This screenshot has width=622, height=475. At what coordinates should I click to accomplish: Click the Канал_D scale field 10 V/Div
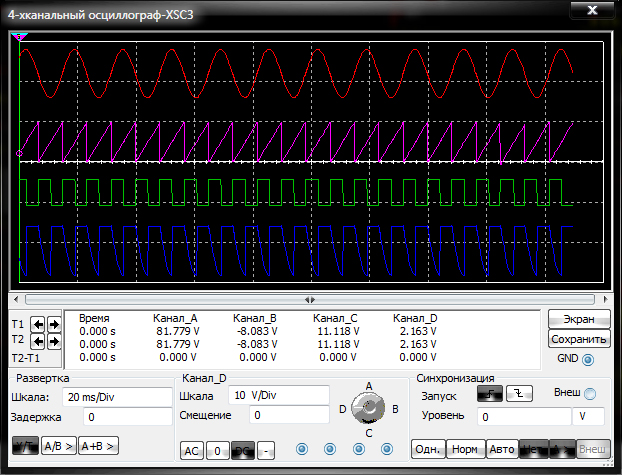(279, 395)
